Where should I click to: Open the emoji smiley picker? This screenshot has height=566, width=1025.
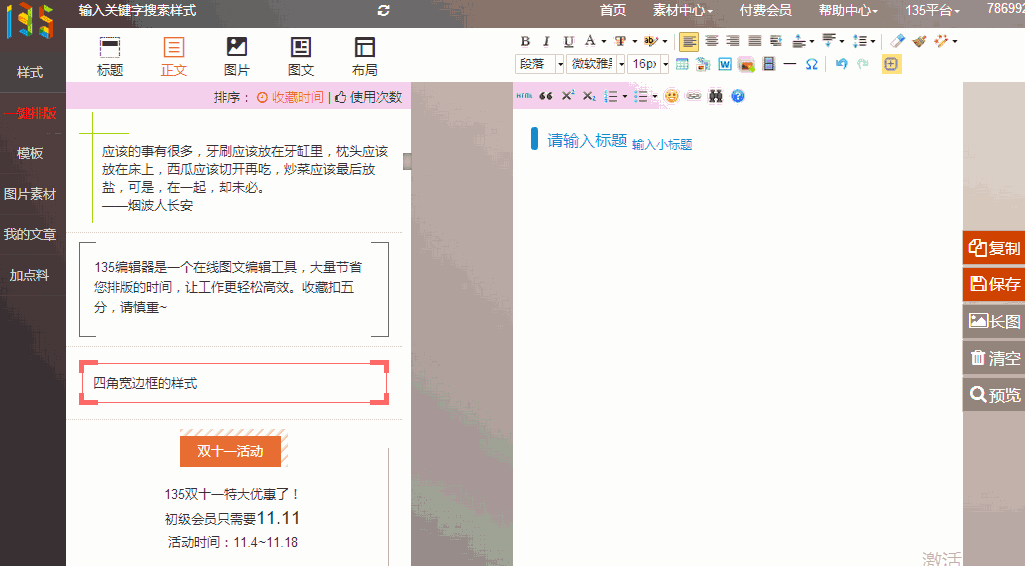coord(671,96)
